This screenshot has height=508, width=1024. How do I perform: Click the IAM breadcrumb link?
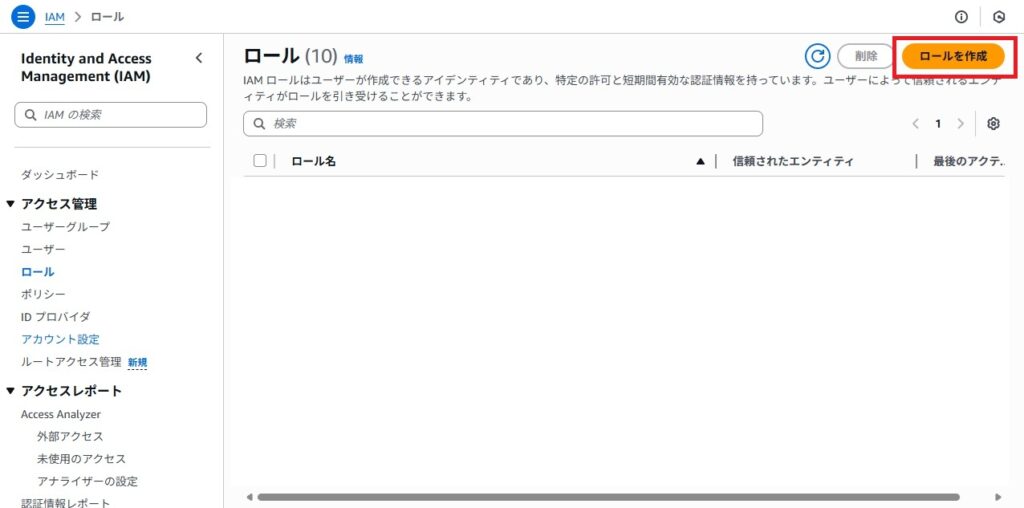(x=55, y=17)
